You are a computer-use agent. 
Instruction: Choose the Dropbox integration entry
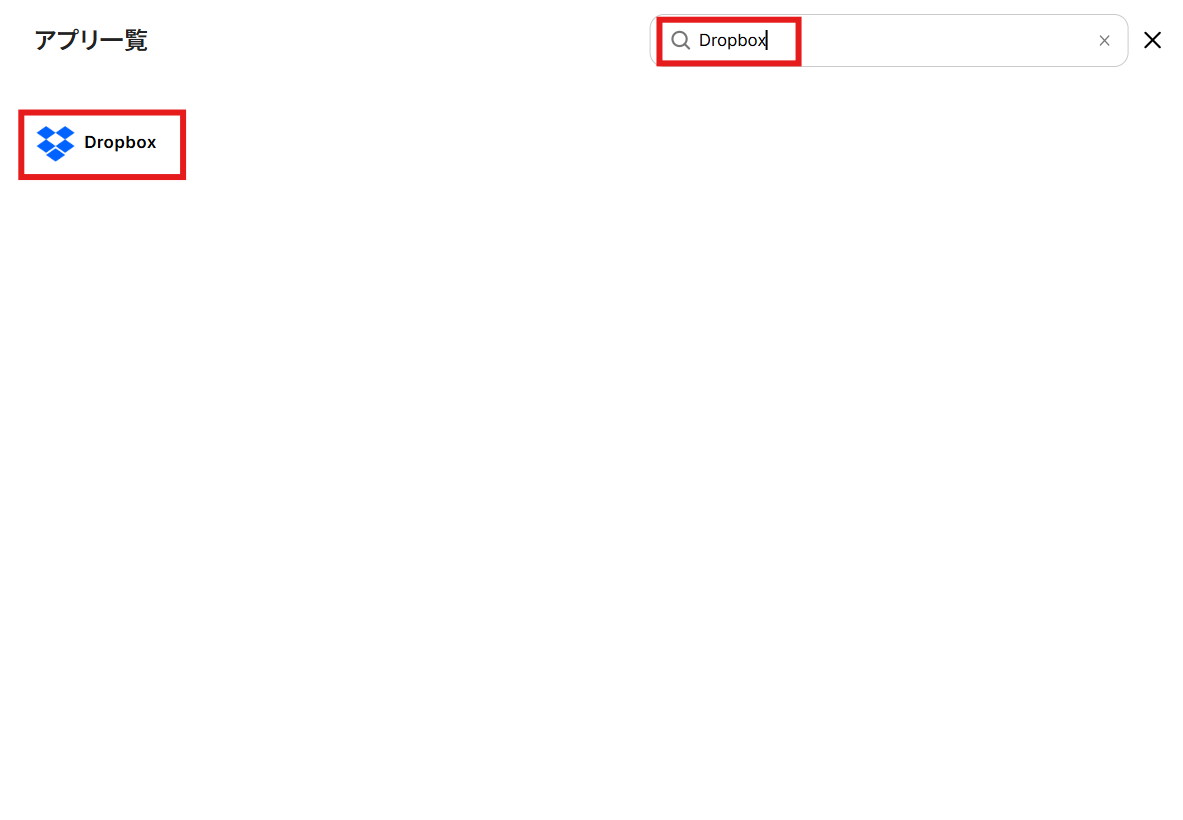point(102,144)
